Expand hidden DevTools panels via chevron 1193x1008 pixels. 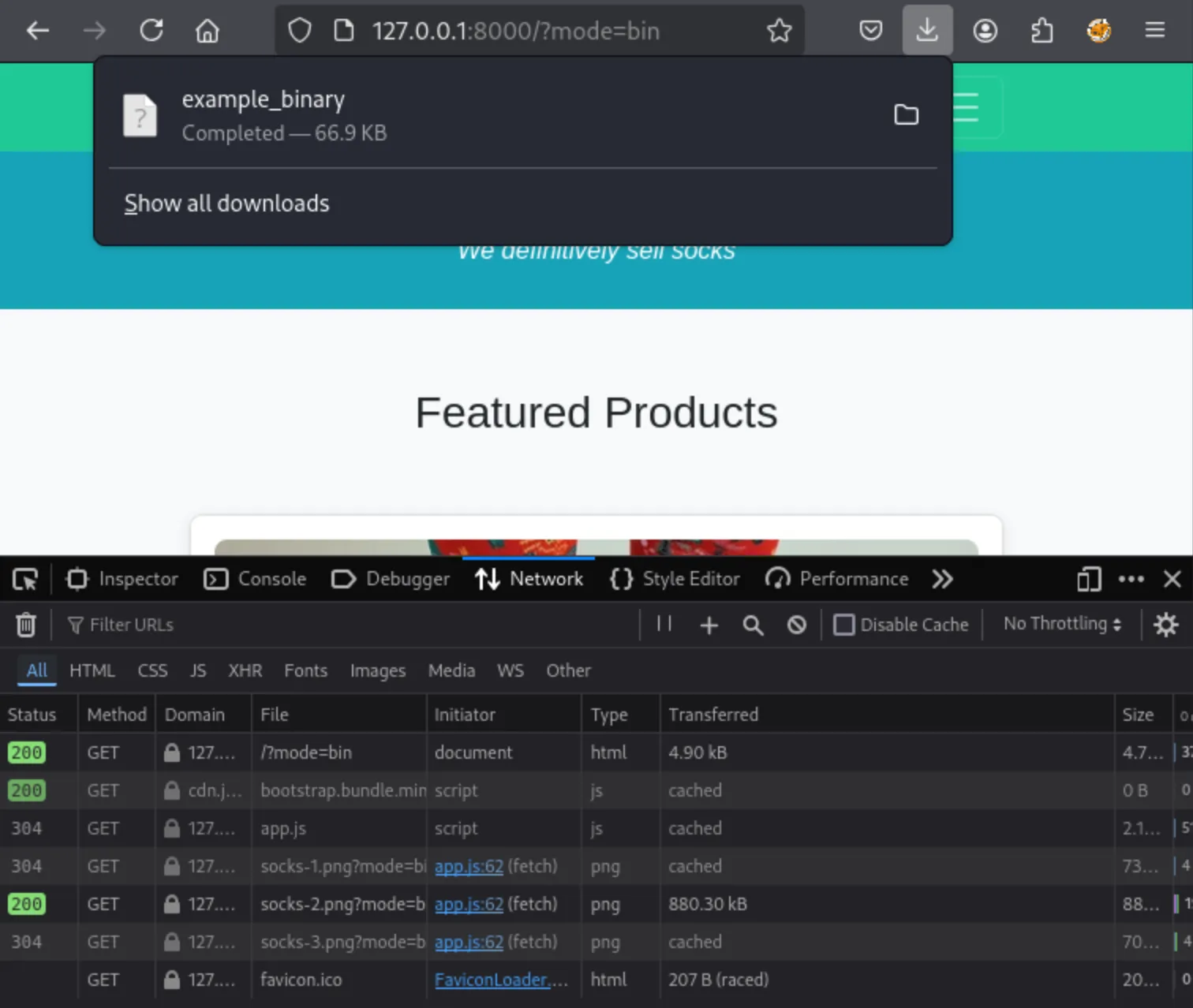[942, 579]
